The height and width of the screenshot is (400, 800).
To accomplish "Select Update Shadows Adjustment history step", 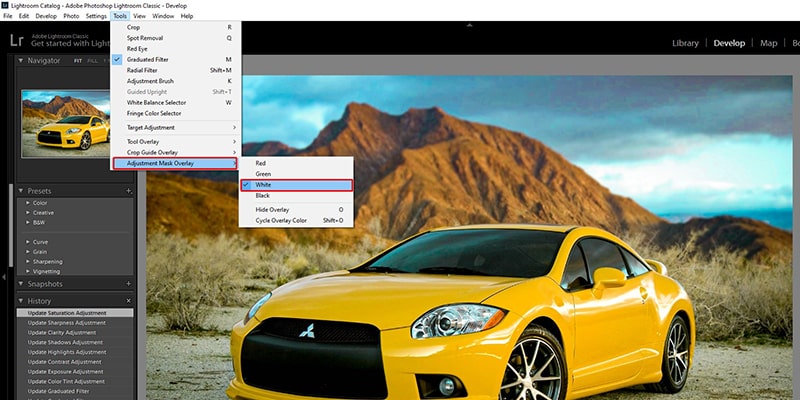I will pyautogui.click(x=75, y=342).
